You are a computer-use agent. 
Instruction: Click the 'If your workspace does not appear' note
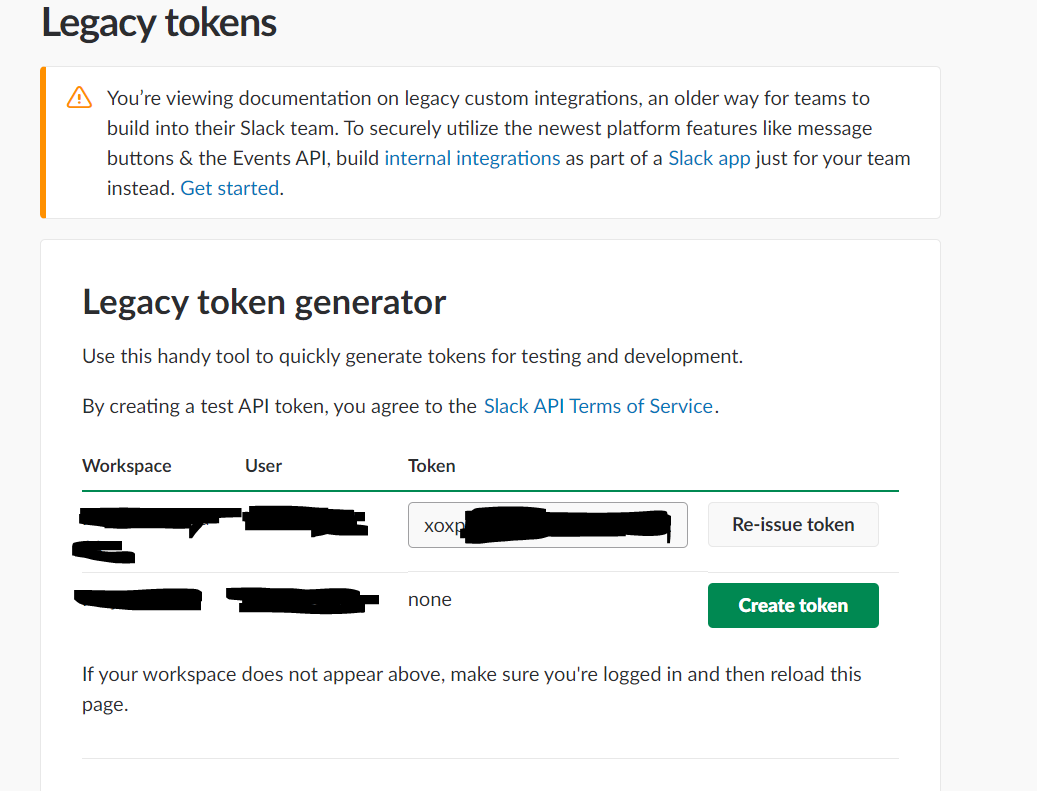[471, 675]
